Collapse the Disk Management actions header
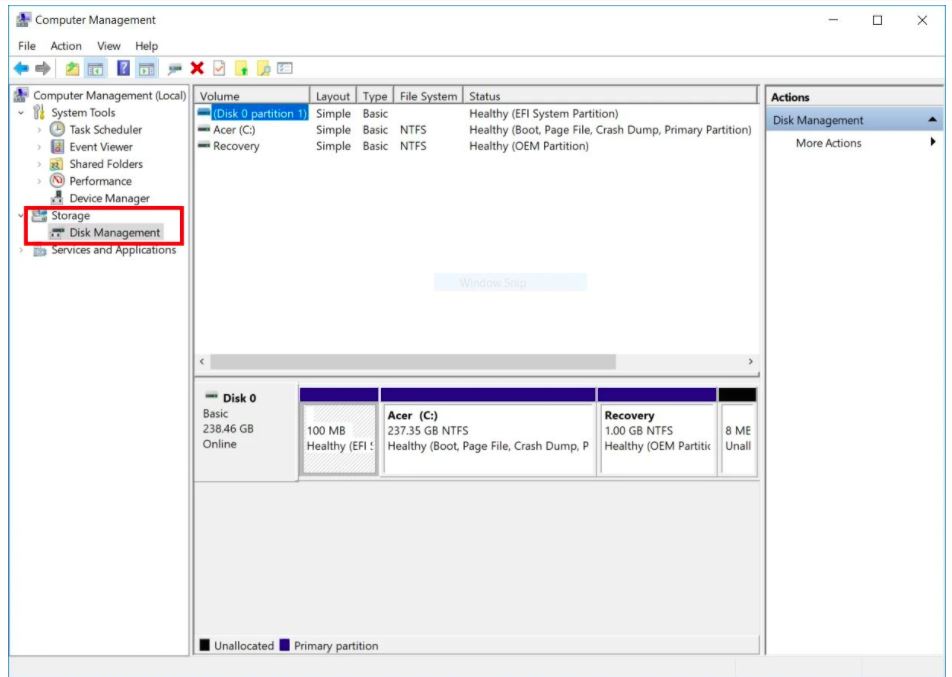 [x=933, y=120]
